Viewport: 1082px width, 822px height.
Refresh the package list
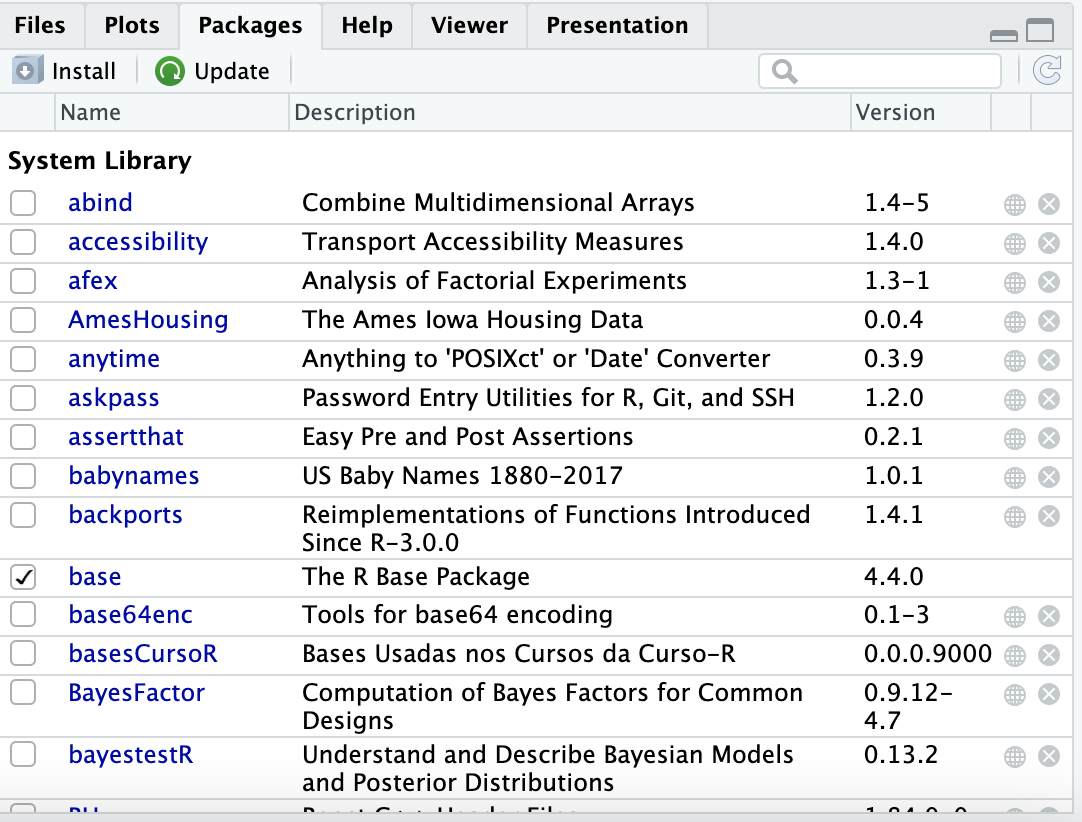coord(1046,70)
